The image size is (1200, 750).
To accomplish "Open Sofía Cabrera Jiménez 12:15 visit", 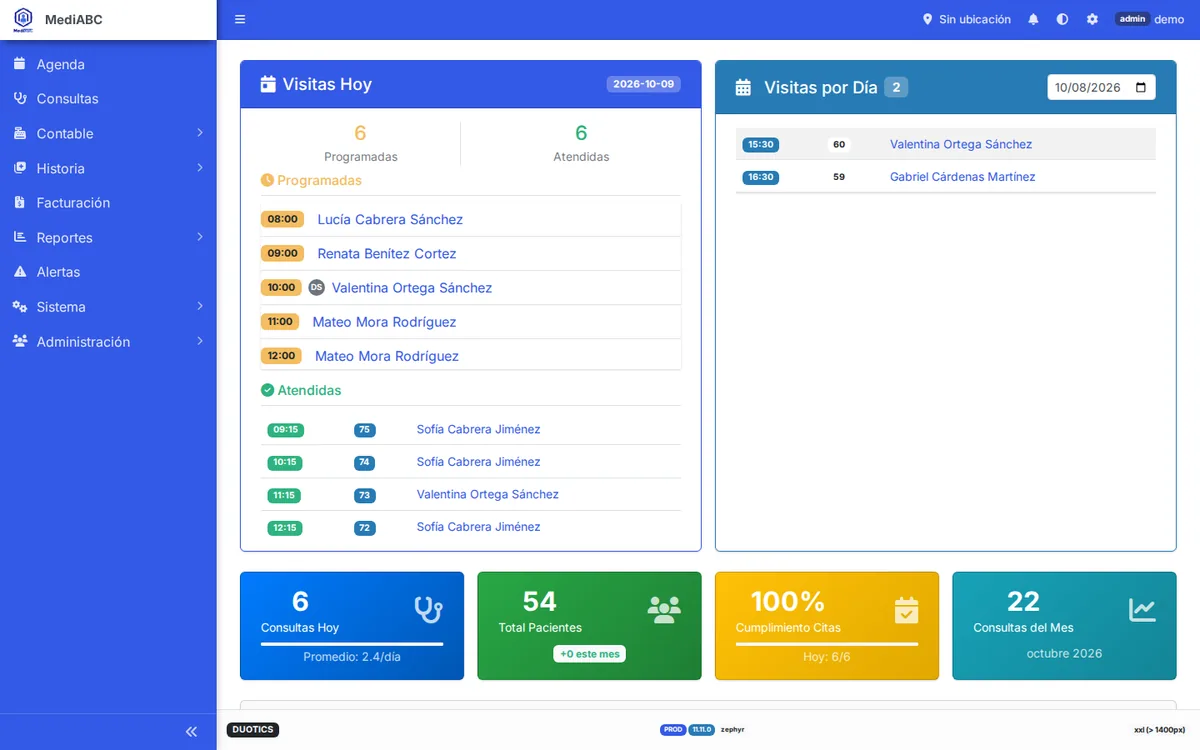I will pos(478,527).
